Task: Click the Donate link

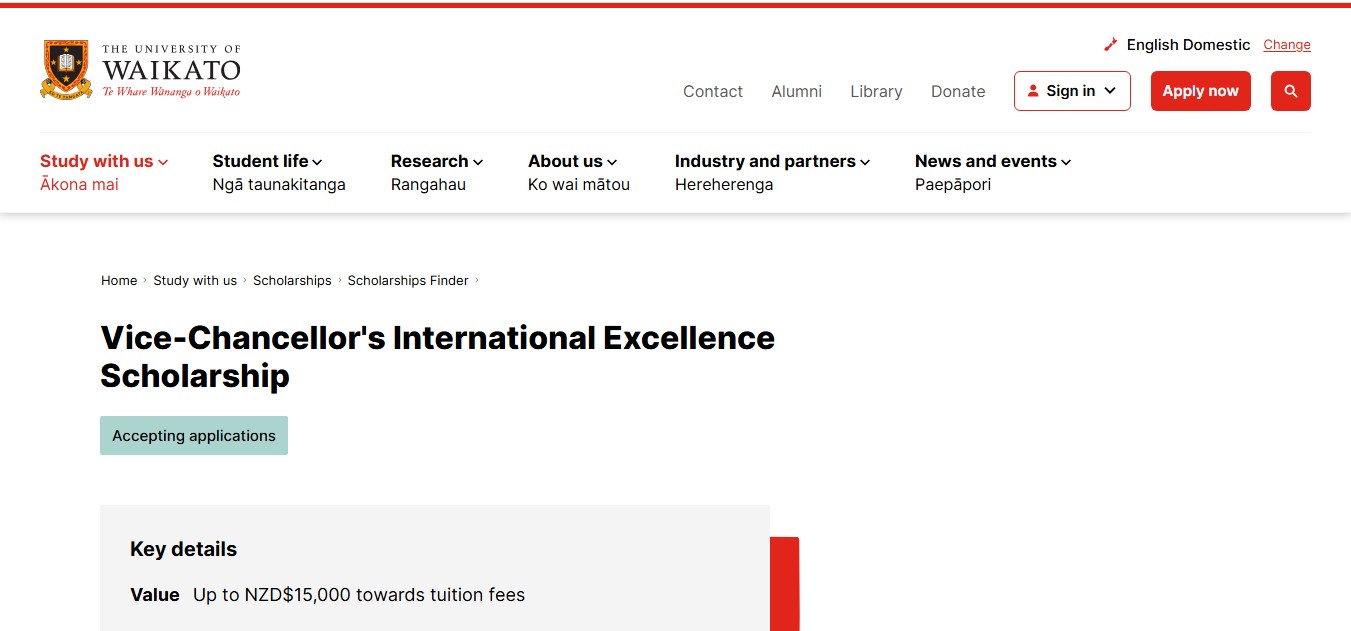Action: coord(958,91)
